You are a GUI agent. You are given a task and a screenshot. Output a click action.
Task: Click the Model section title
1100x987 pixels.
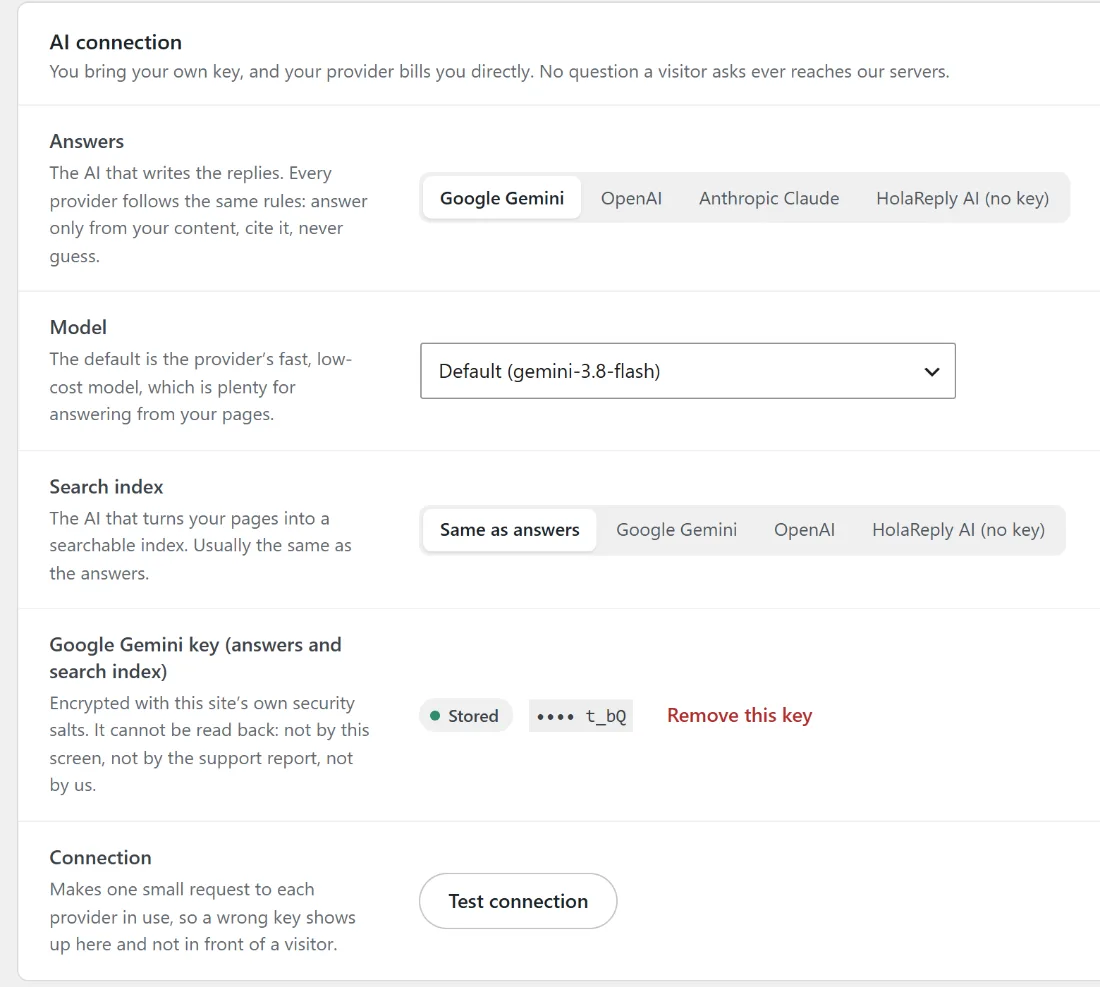78,327
